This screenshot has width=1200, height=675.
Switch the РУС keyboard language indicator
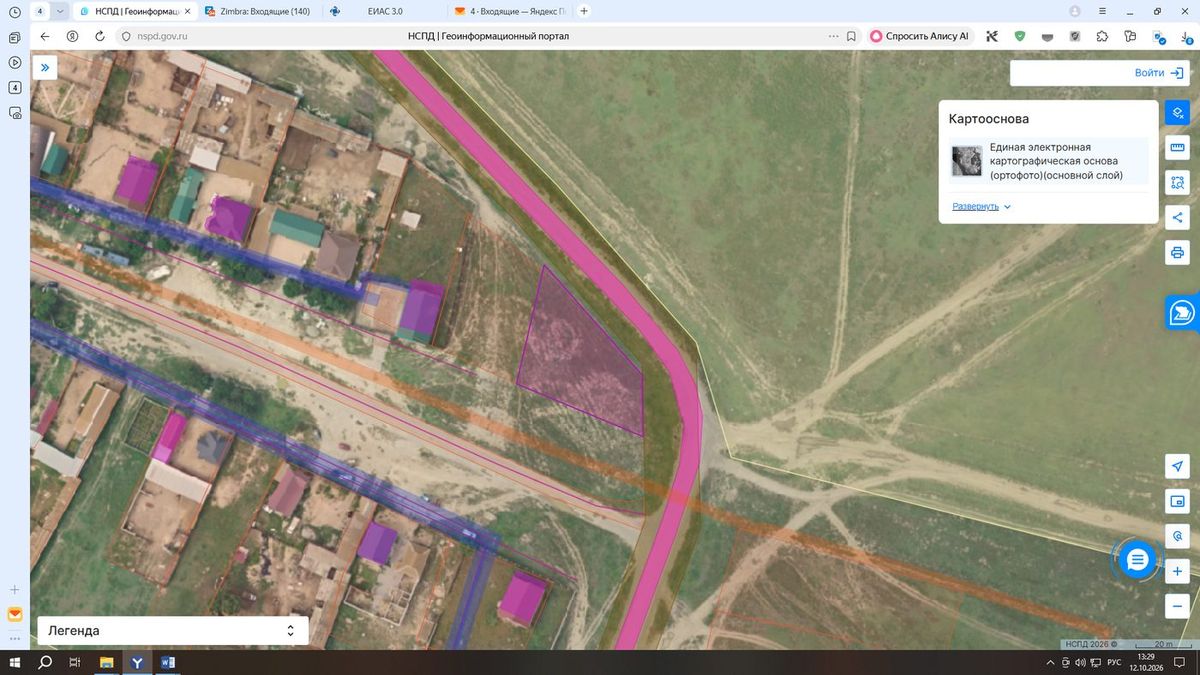tap(1113, 662)
